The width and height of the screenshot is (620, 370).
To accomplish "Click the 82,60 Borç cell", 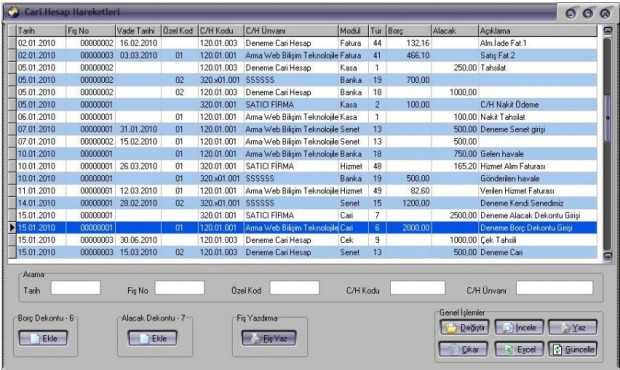I will coord(408,191).
